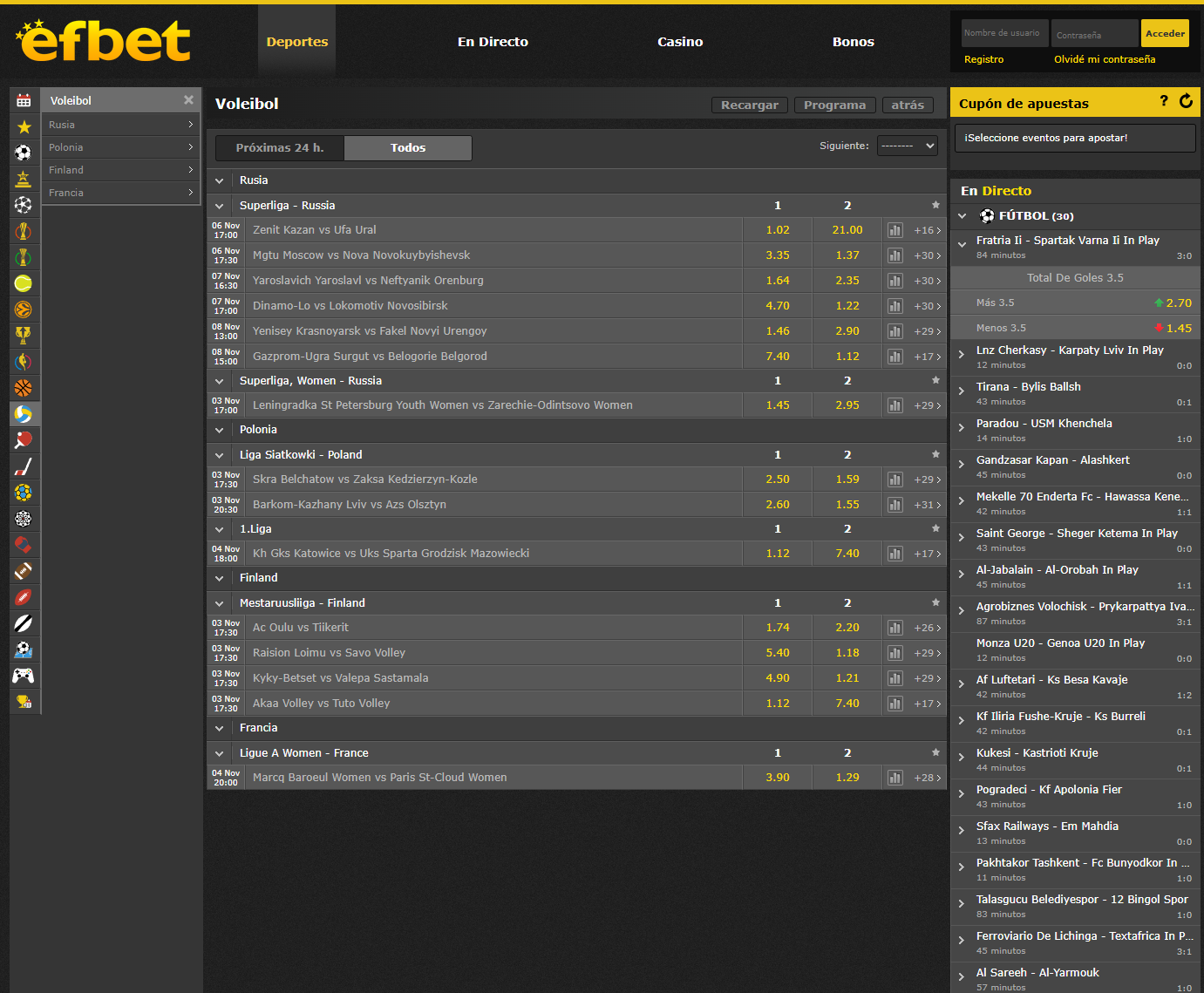
Task: Click the ice hockey stick icon
Action: 24,466
